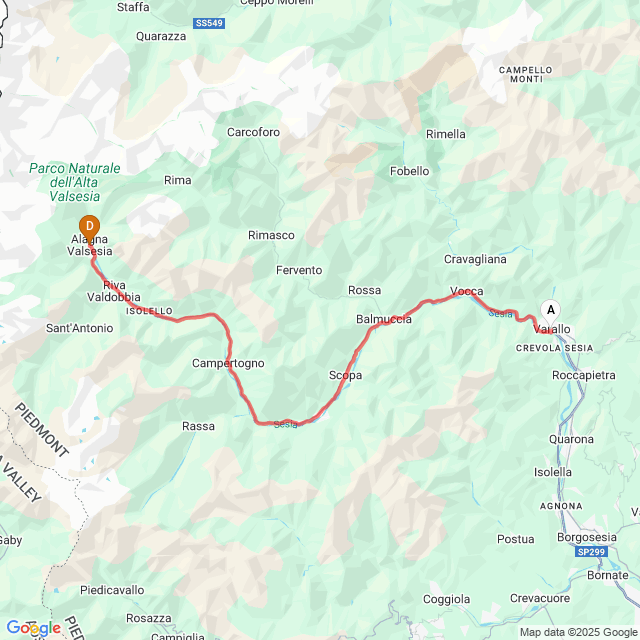640x640 pixels.
Task: Click the Vocca town label
Action: coord(467,291)
